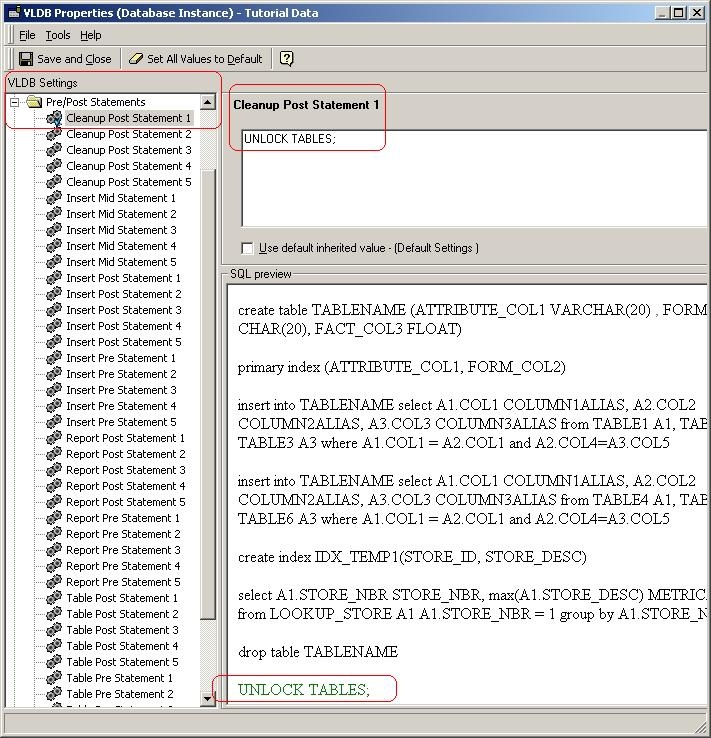Viewport: 711px width, 738px height.
Task: Select Report Post Statement 5 in the tree
Action: [125, 502]
